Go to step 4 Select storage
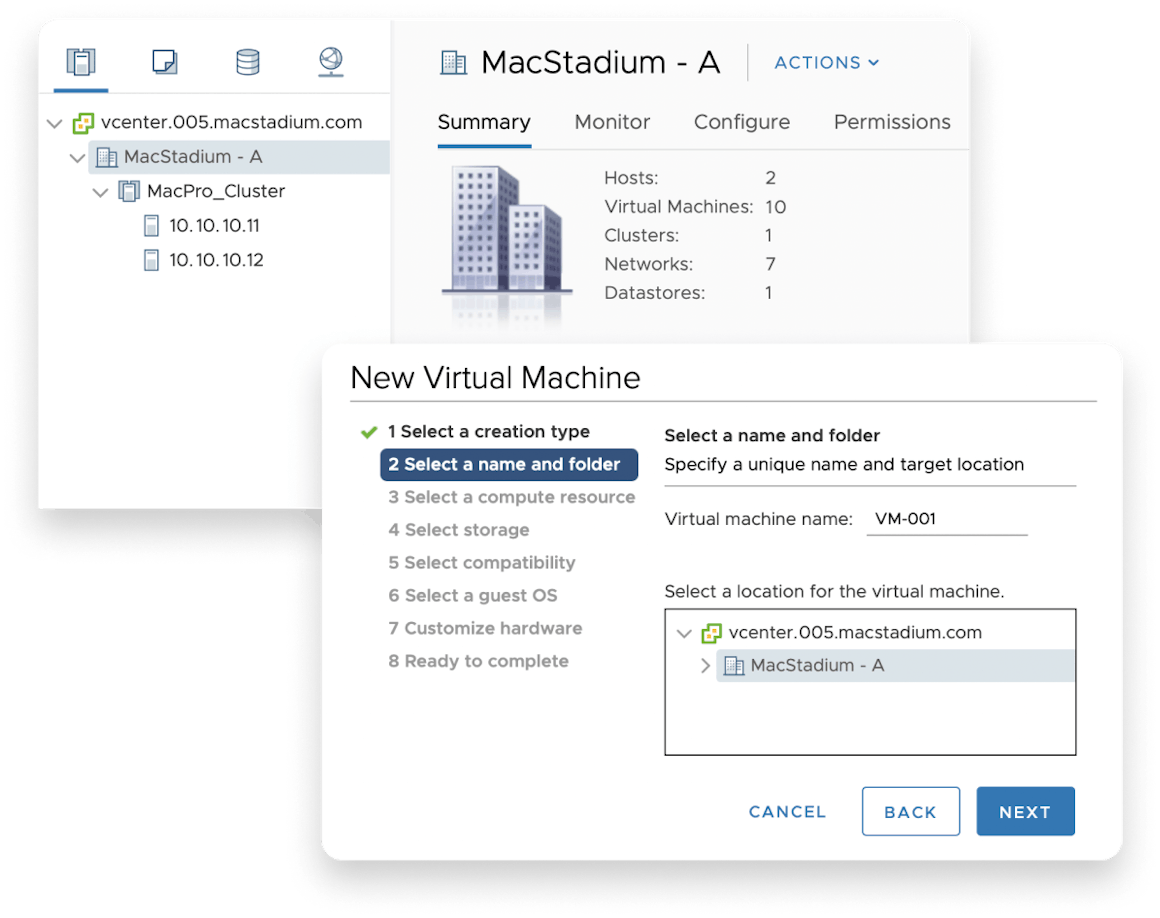Image resolution: width=1160 pixels, height=918 pixels. [459, 530]
